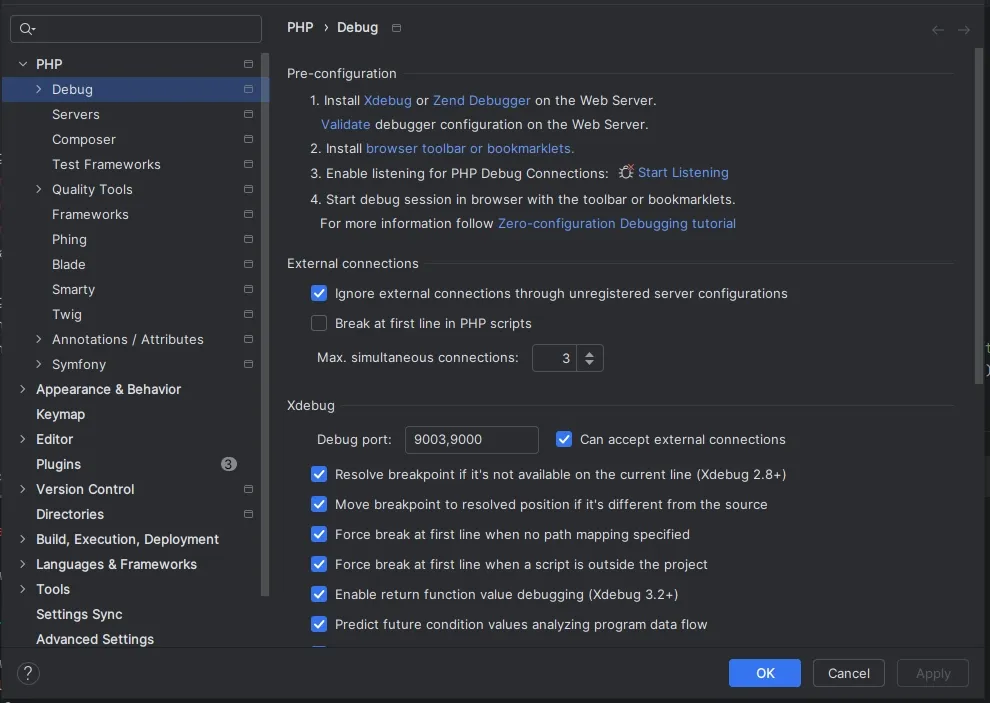Click project-level icon next to Test Frameworks

(x=248, y=164)
